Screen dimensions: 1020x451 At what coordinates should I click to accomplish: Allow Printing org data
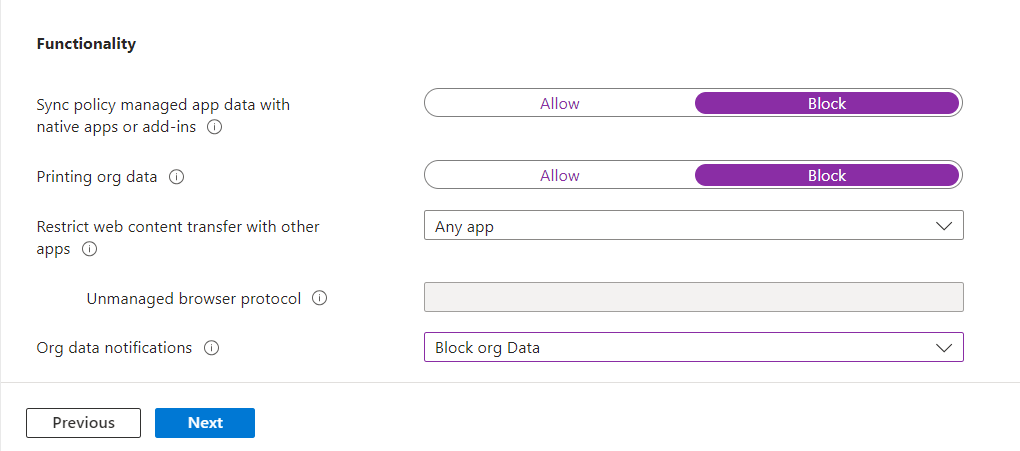coord(559,175)
